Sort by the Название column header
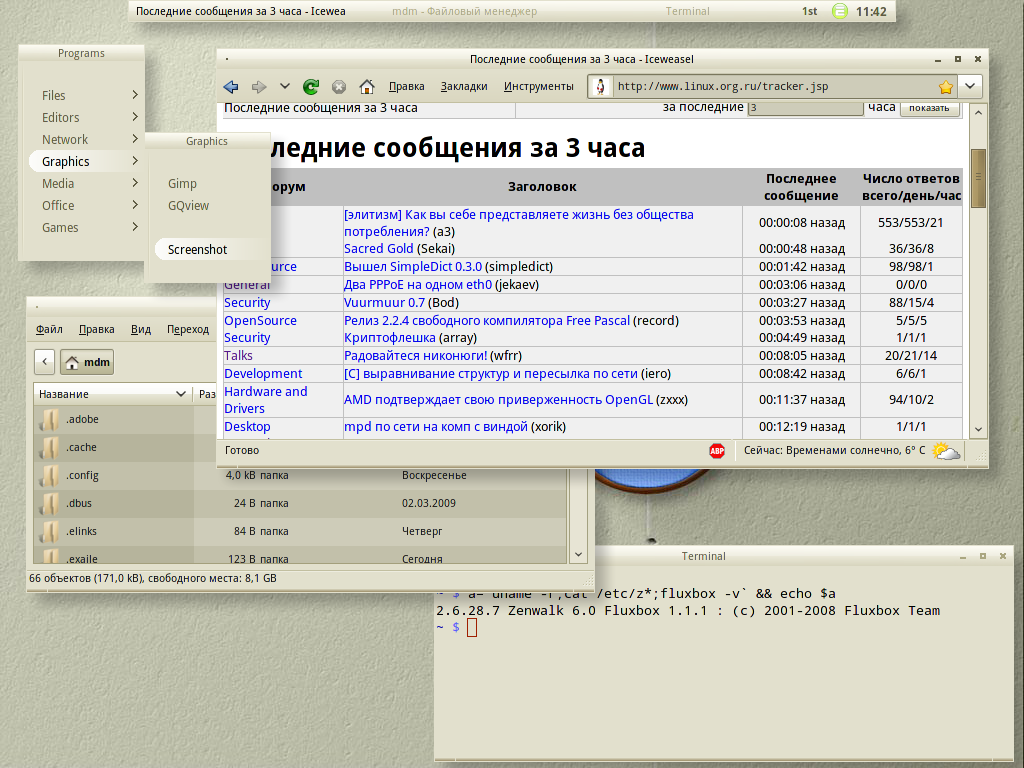1024x768 pixels. [112, 394]
